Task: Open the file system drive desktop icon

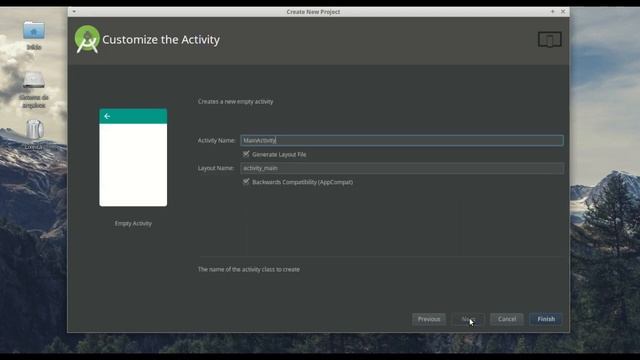Action: pos(34,80)
